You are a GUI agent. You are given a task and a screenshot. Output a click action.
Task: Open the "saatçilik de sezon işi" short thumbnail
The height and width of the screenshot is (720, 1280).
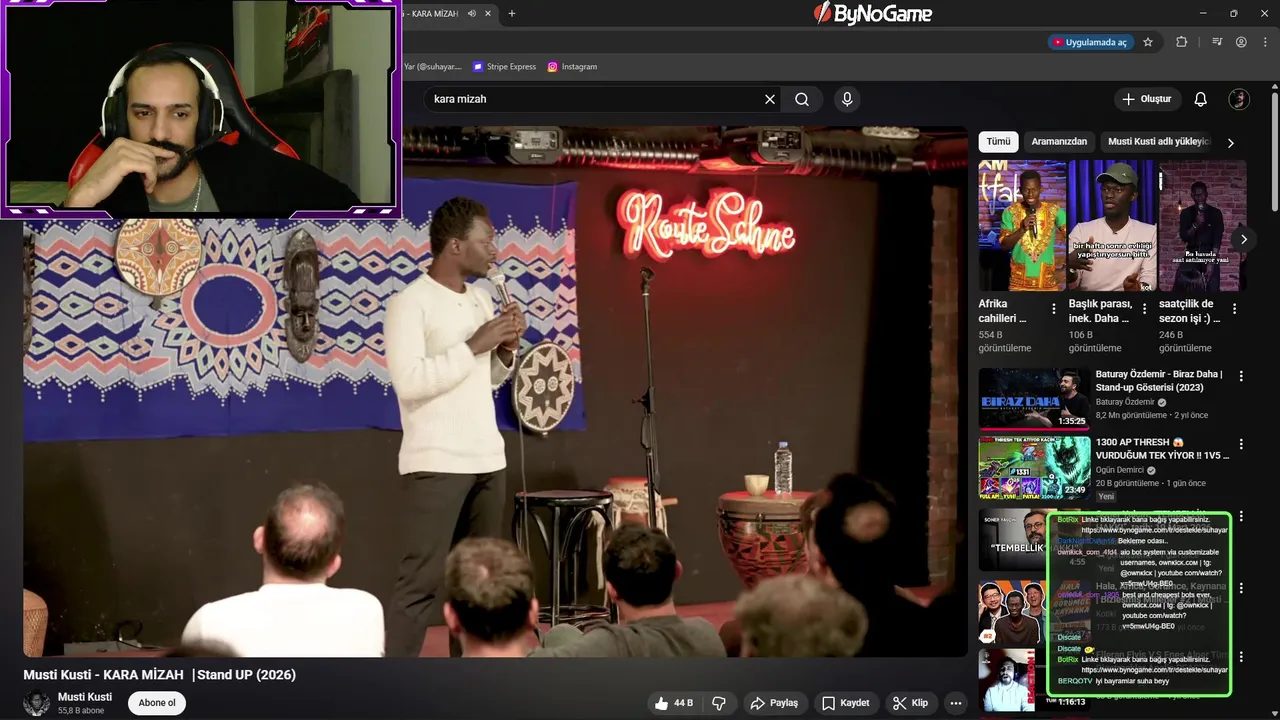click(1202, 226)
